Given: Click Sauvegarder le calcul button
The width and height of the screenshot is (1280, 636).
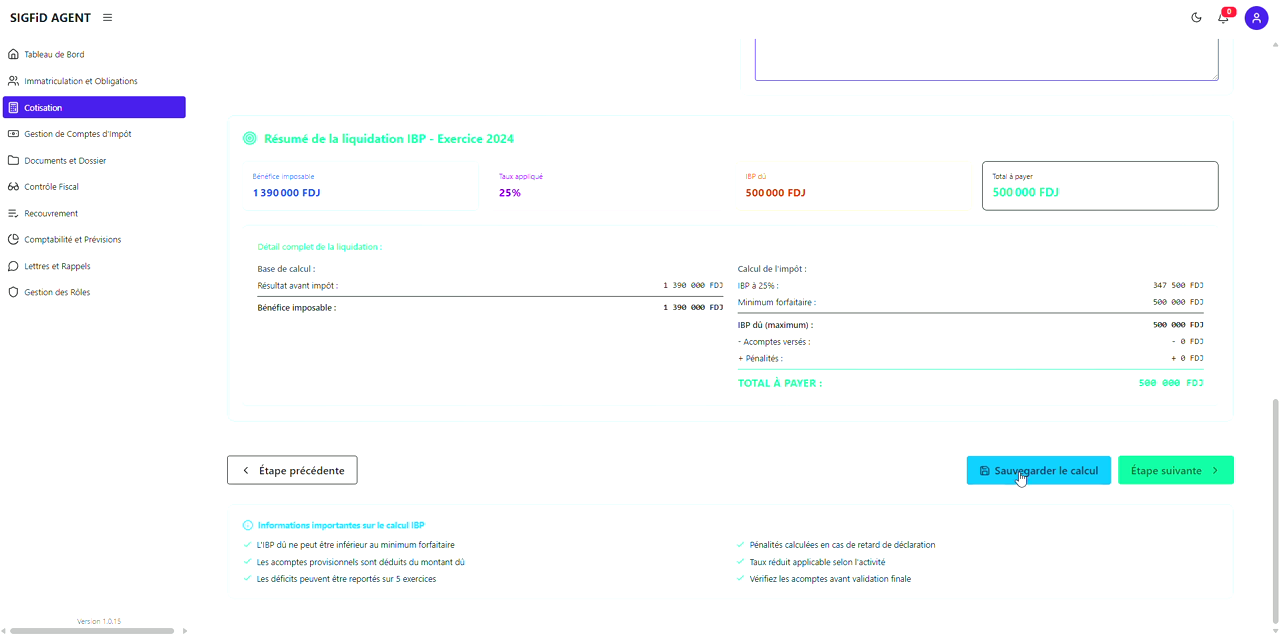Looking at the screenshot, I should tap(1038, 471).
